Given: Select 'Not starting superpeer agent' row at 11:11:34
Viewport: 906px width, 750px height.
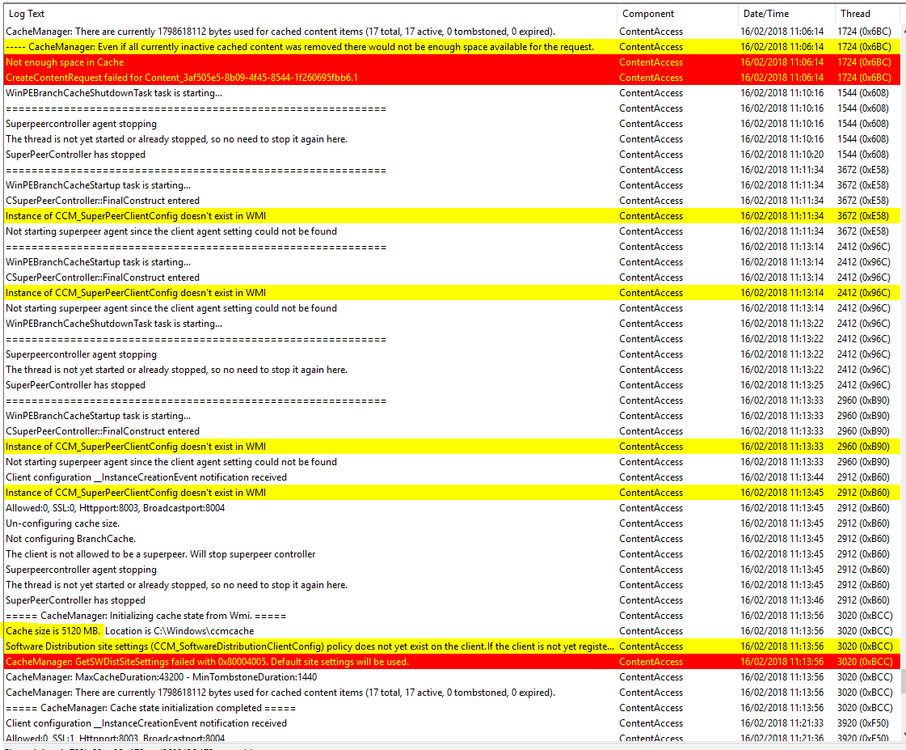Looking at the screenshot, I should click(x=452, y=231).
